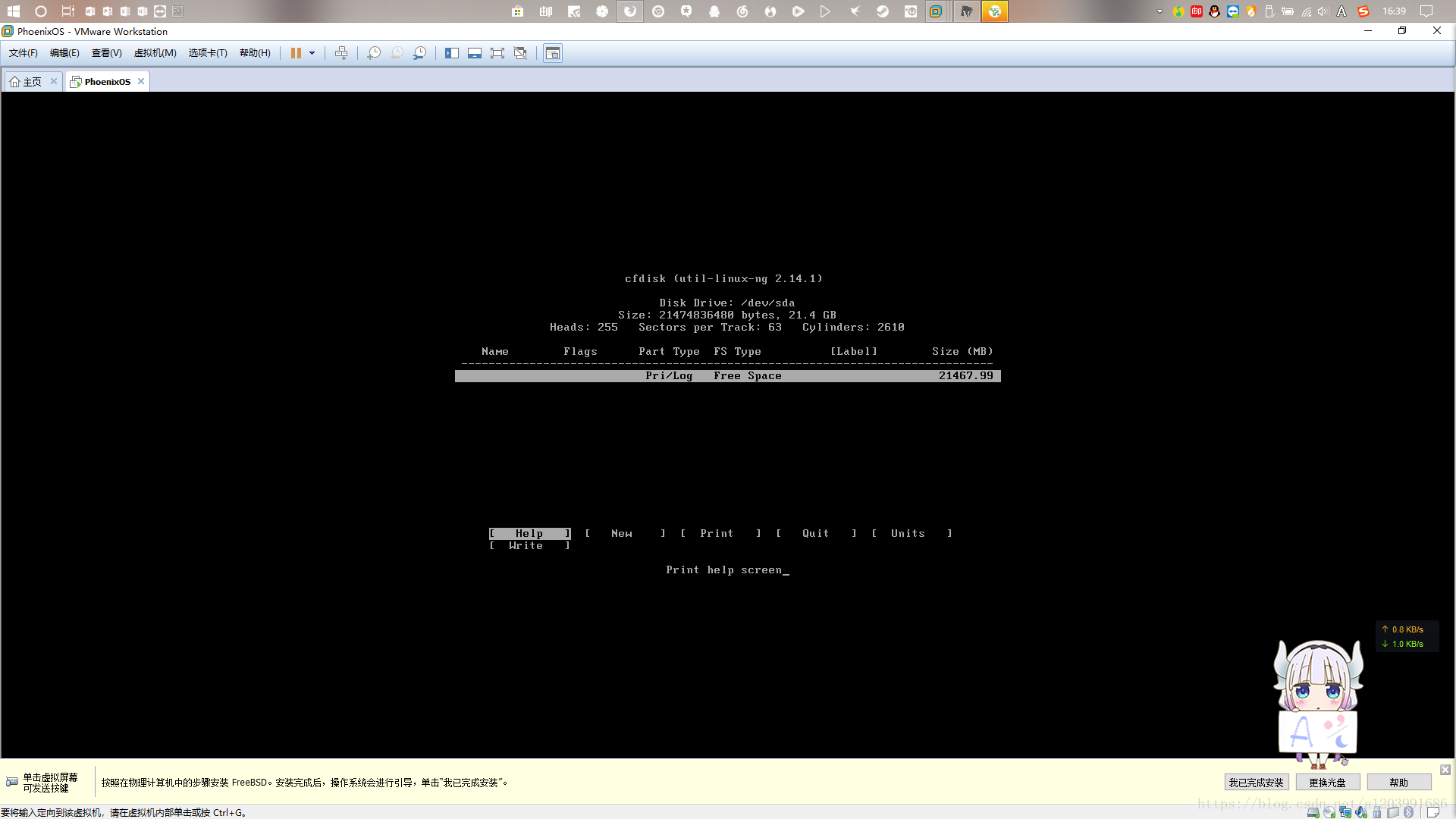Open the 文件(F) menu
This screenshot has width=1456, height=819.
pyautogui.click(x=23, y=53)
